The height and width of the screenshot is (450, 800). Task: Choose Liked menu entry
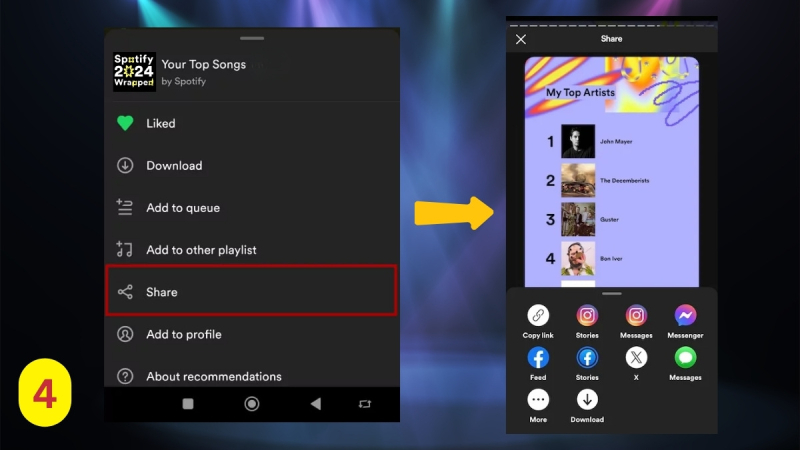252,123
